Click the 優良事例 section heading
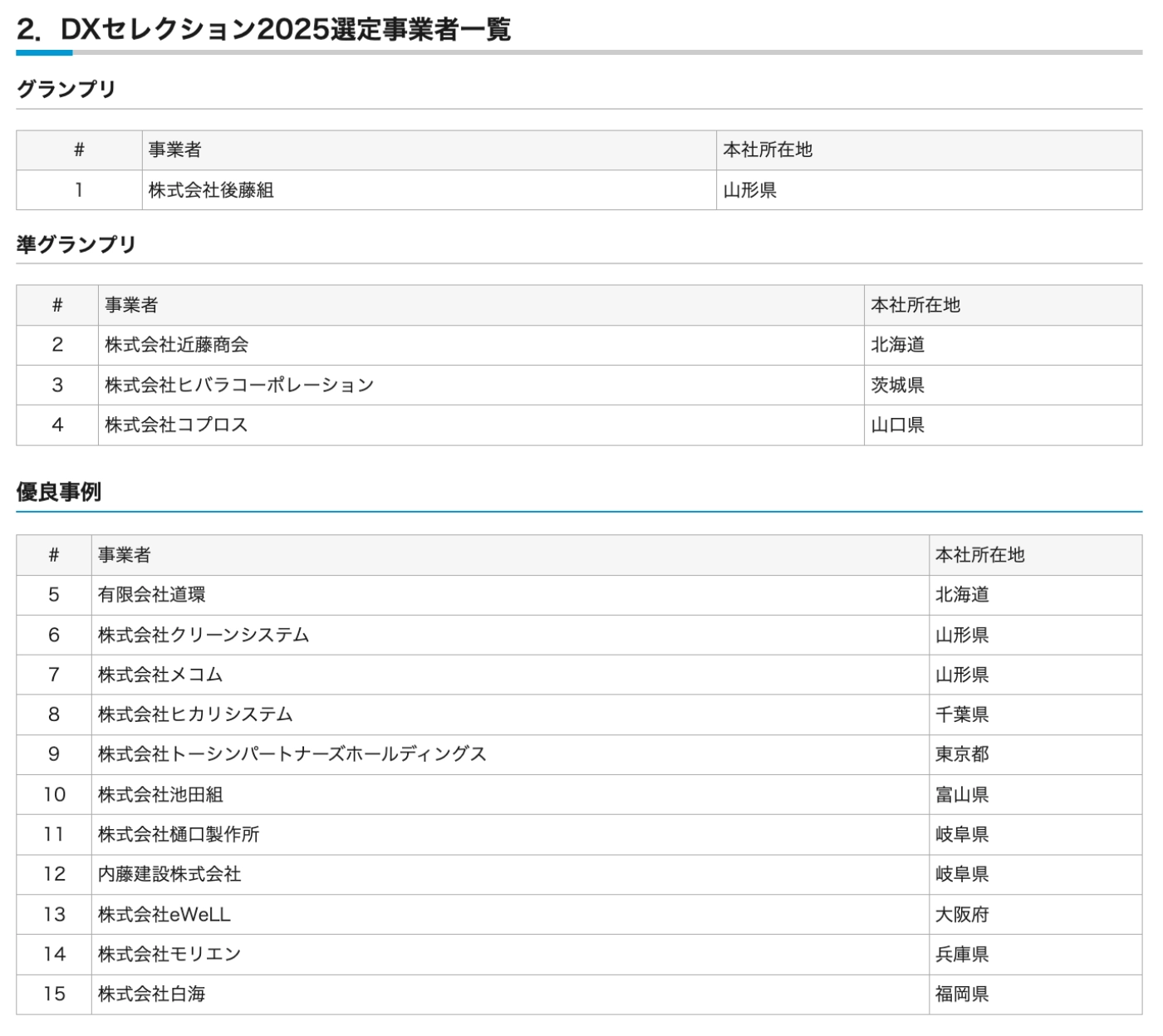 coord(58,492)
